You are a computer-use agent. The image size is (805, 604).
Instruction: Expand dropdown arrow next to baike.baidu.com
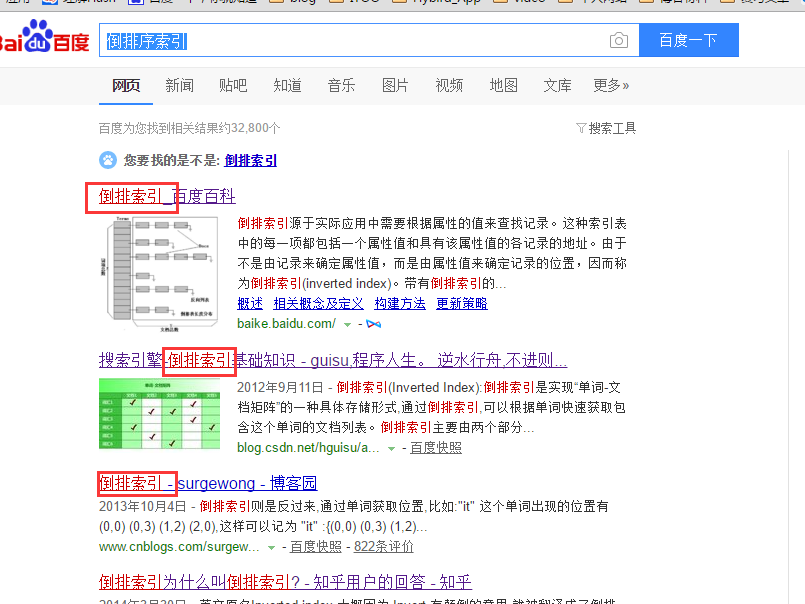348,325
